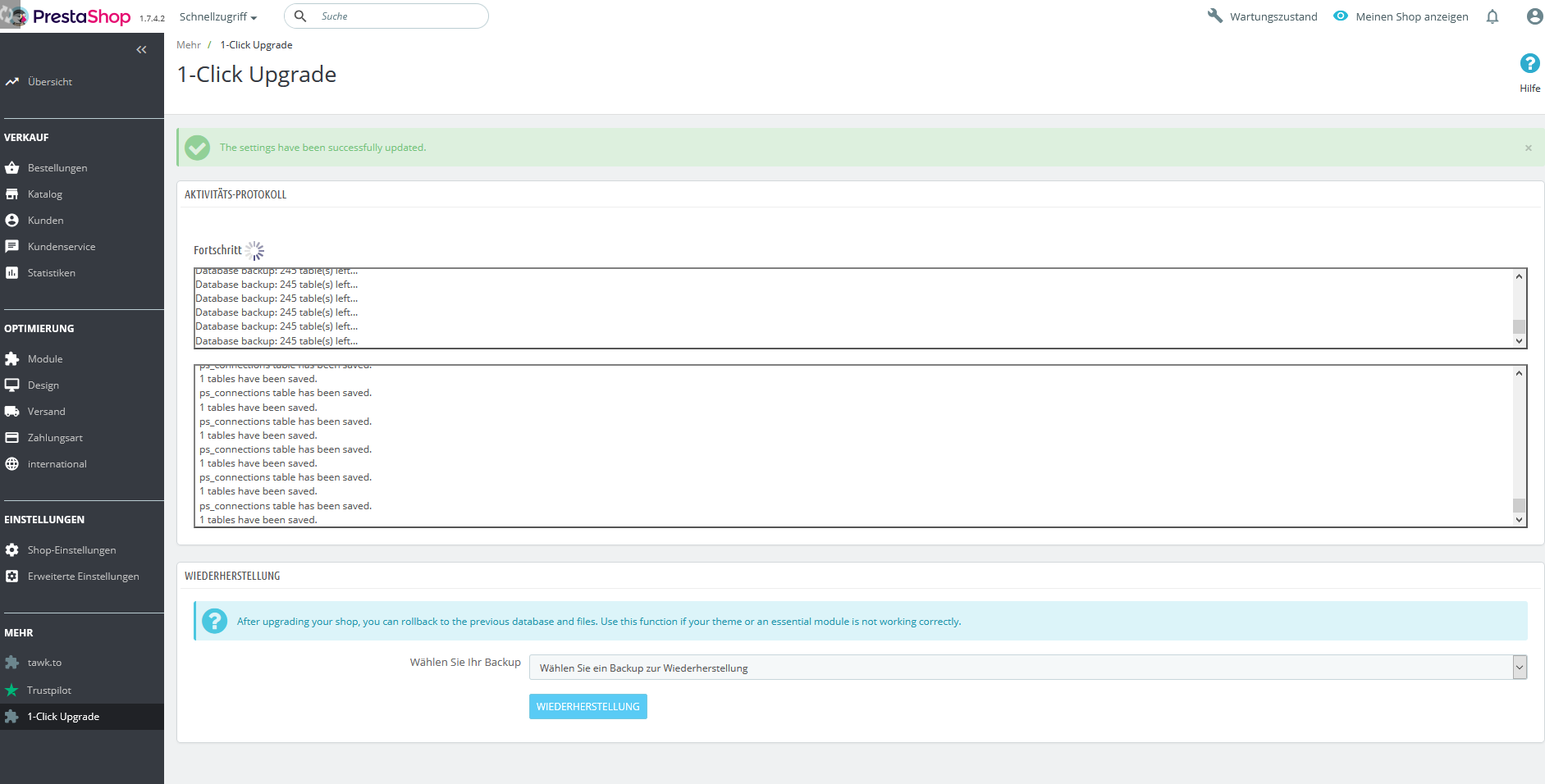1545x784 pixels.
Task: Click the Suche search field
Action: pos(386,16)
